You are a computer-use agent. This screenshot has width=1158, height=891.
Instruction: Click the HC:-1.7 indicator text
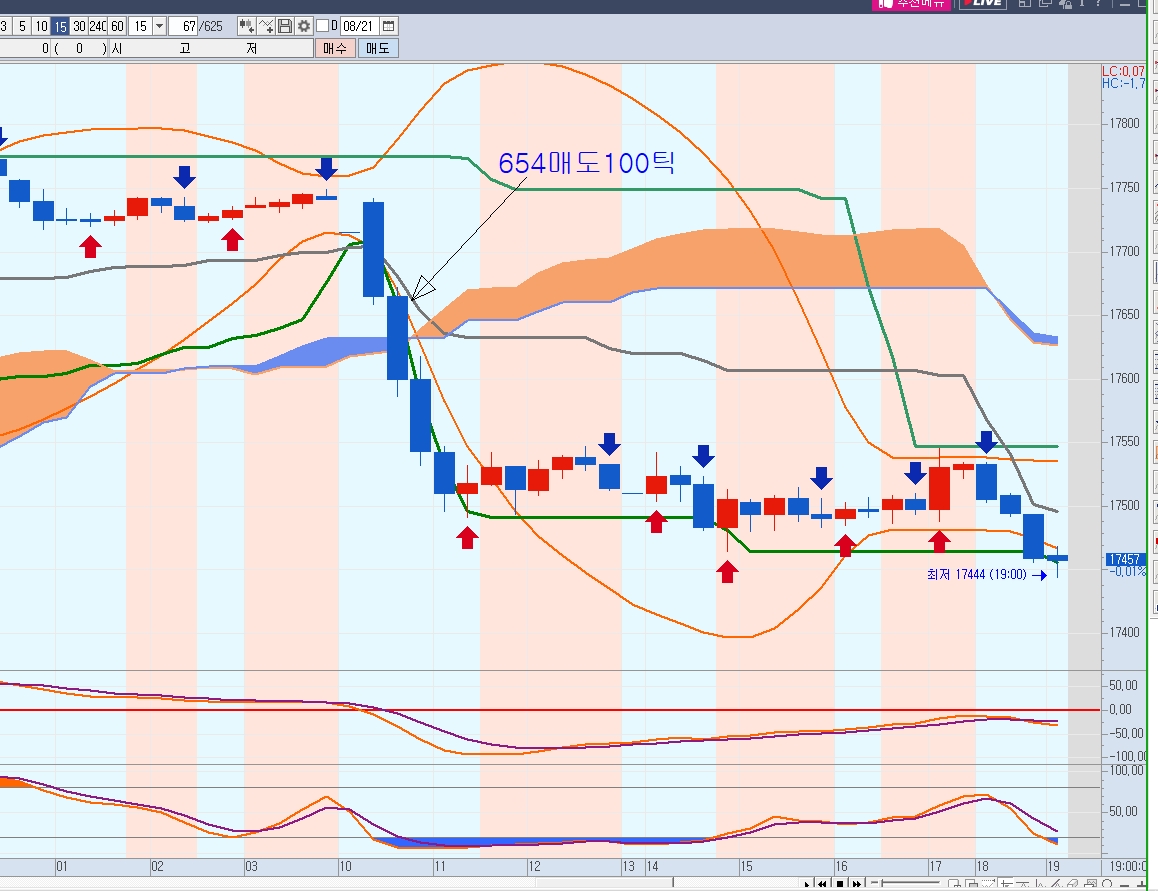(1123, 83)
